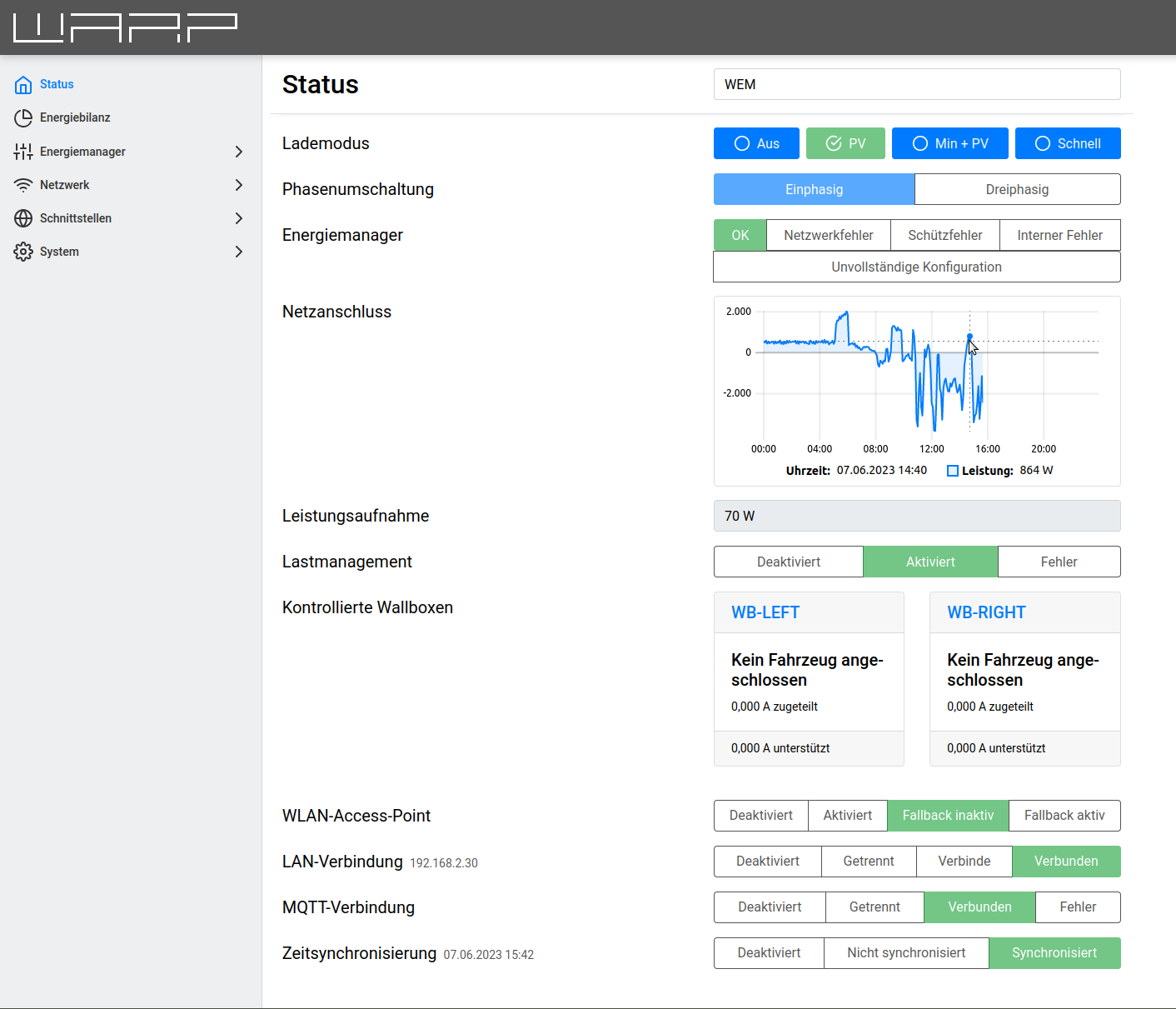Click the Netzwerk wifi icon

point(23,185)
